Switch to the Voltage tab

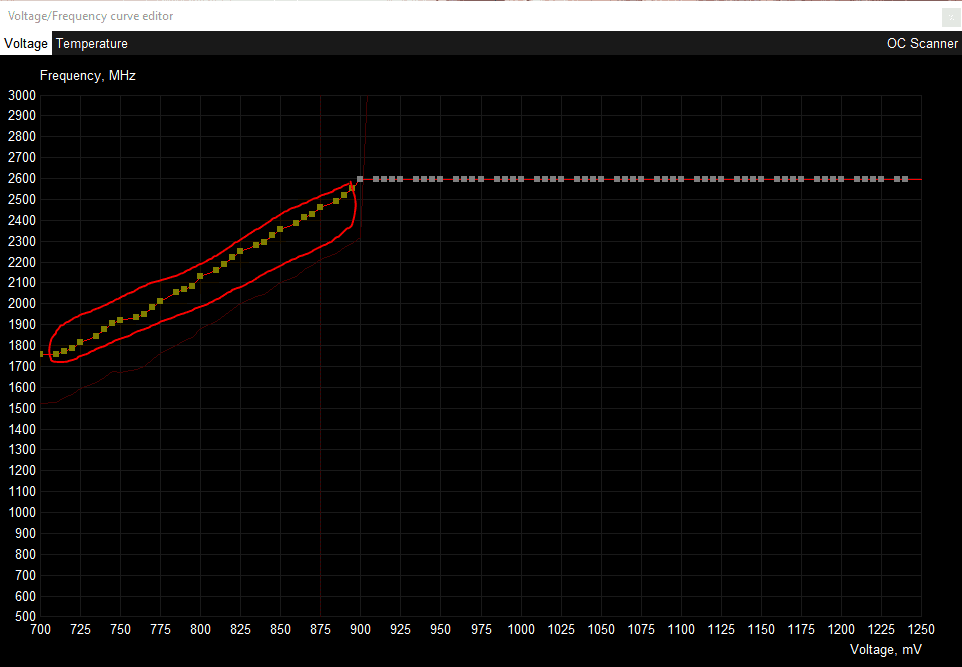pos(26,44)
